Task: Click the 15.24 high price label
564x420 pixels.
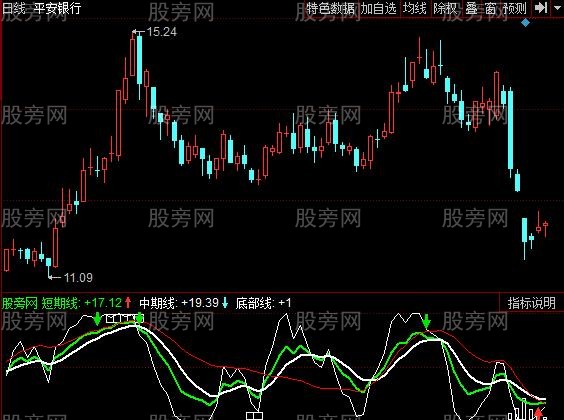Action: pos(162,32)
